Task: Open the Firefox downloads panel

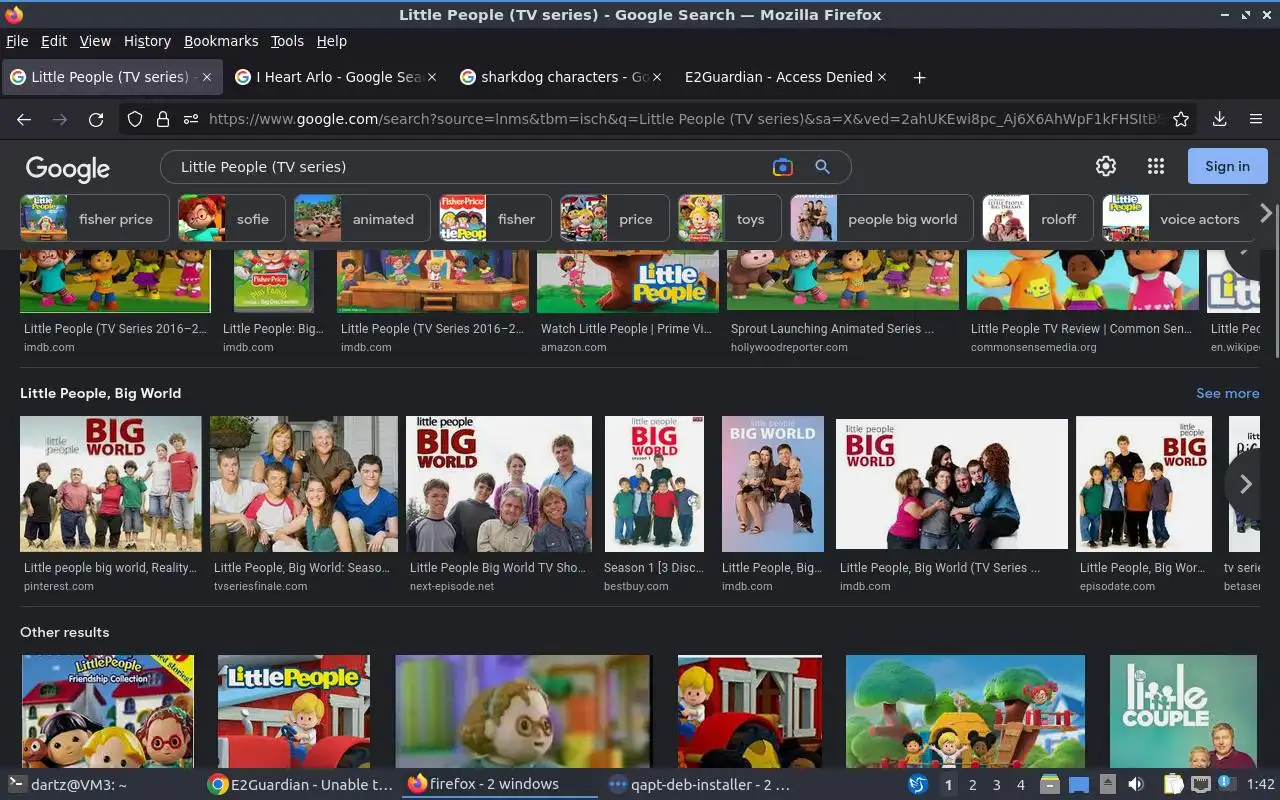Action: (1219, 119)
